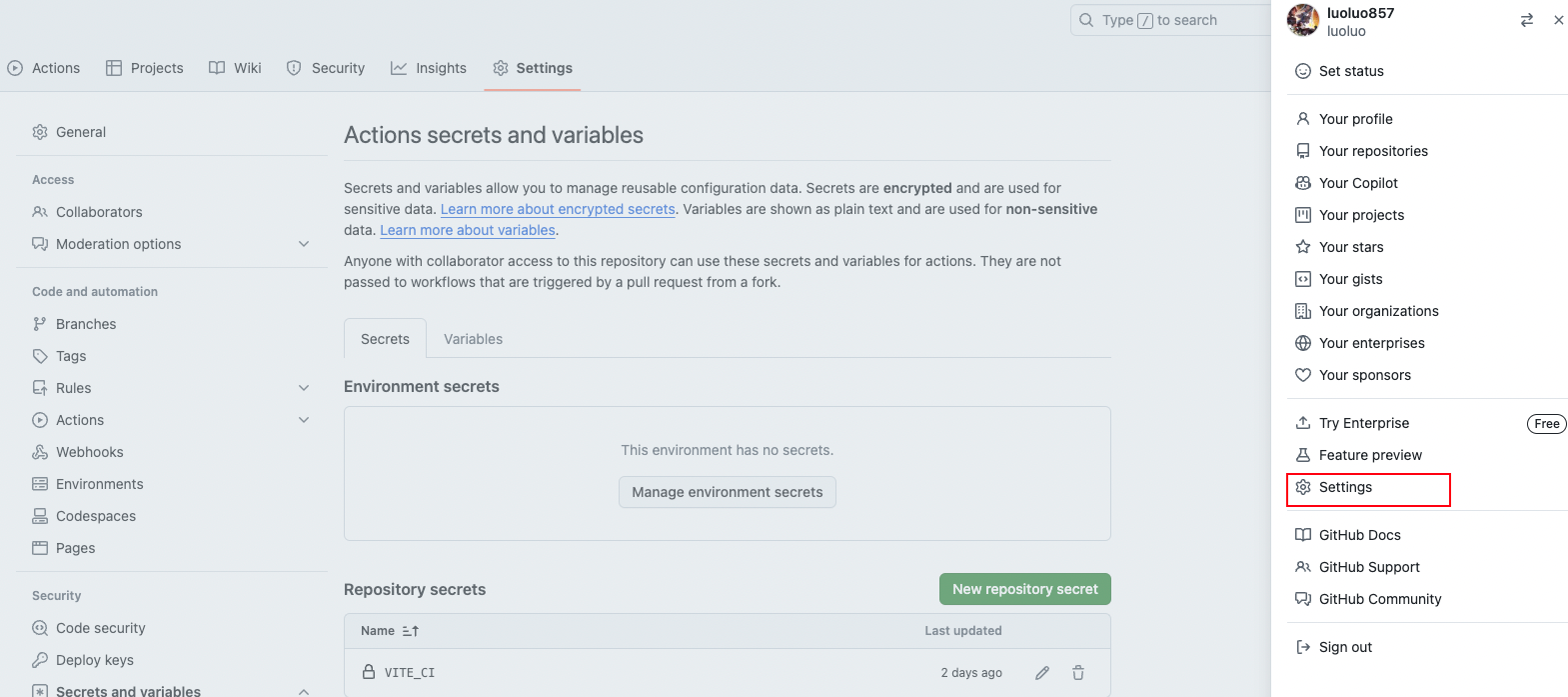This screenshot has height=697, width=1568.
Task: Click Manage environment secrets button
Action: pyautogui.click(x=727, y=492)
